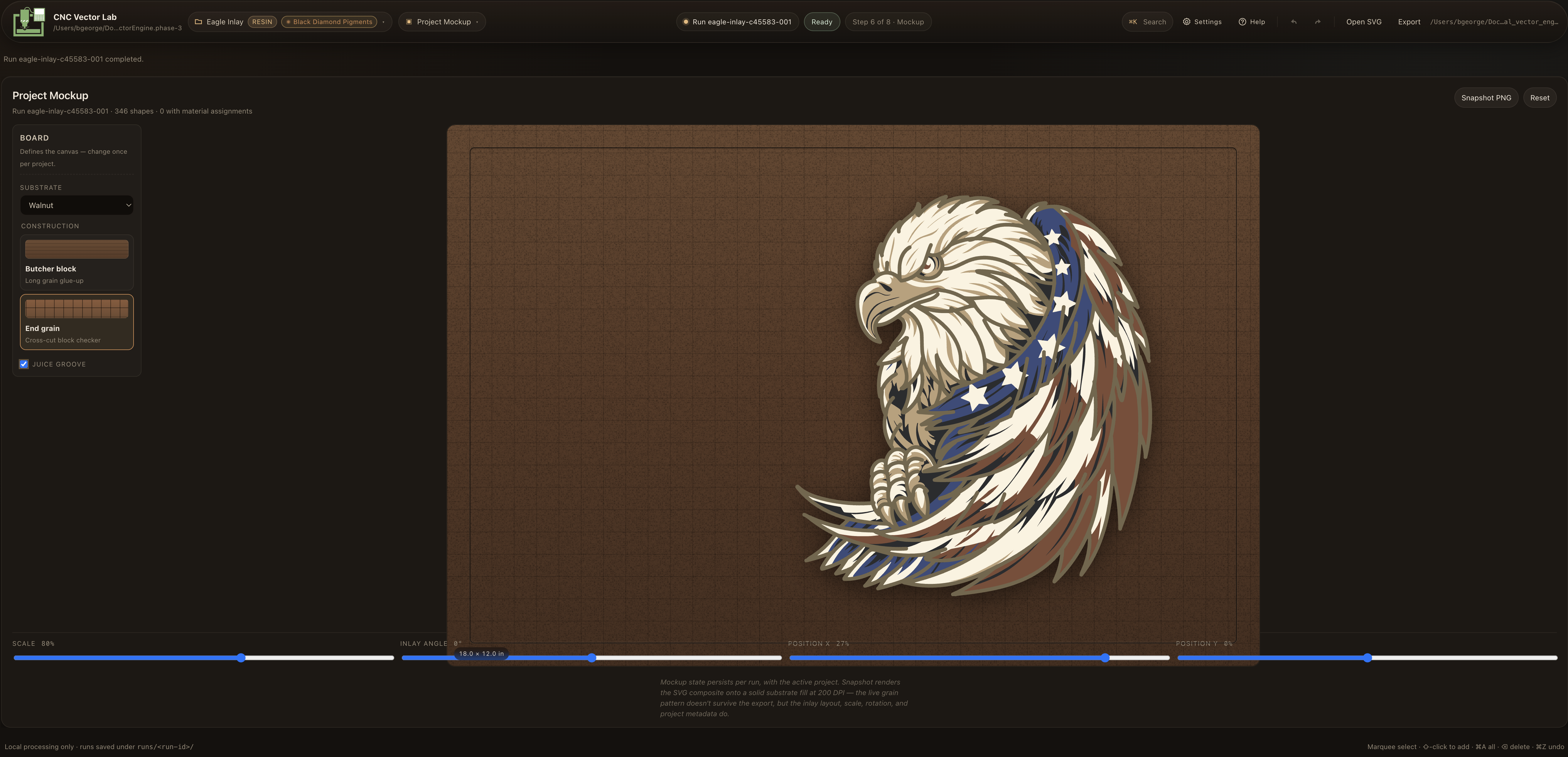The width and height of the screenshot is (1568, 757).
Task: Click the Reset button
Action: [1540, 98]
